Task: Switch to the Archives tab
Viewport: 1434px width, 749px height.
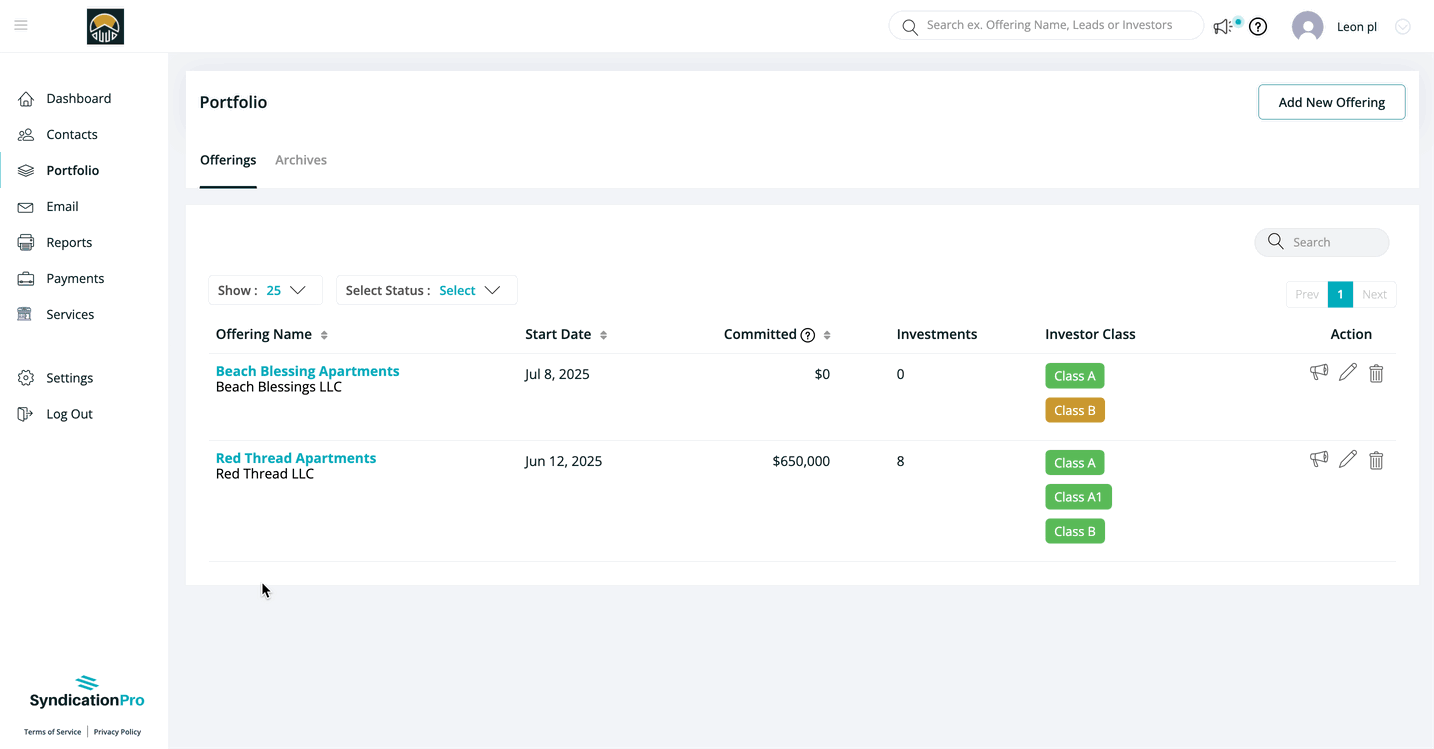Action: (300, 160)
